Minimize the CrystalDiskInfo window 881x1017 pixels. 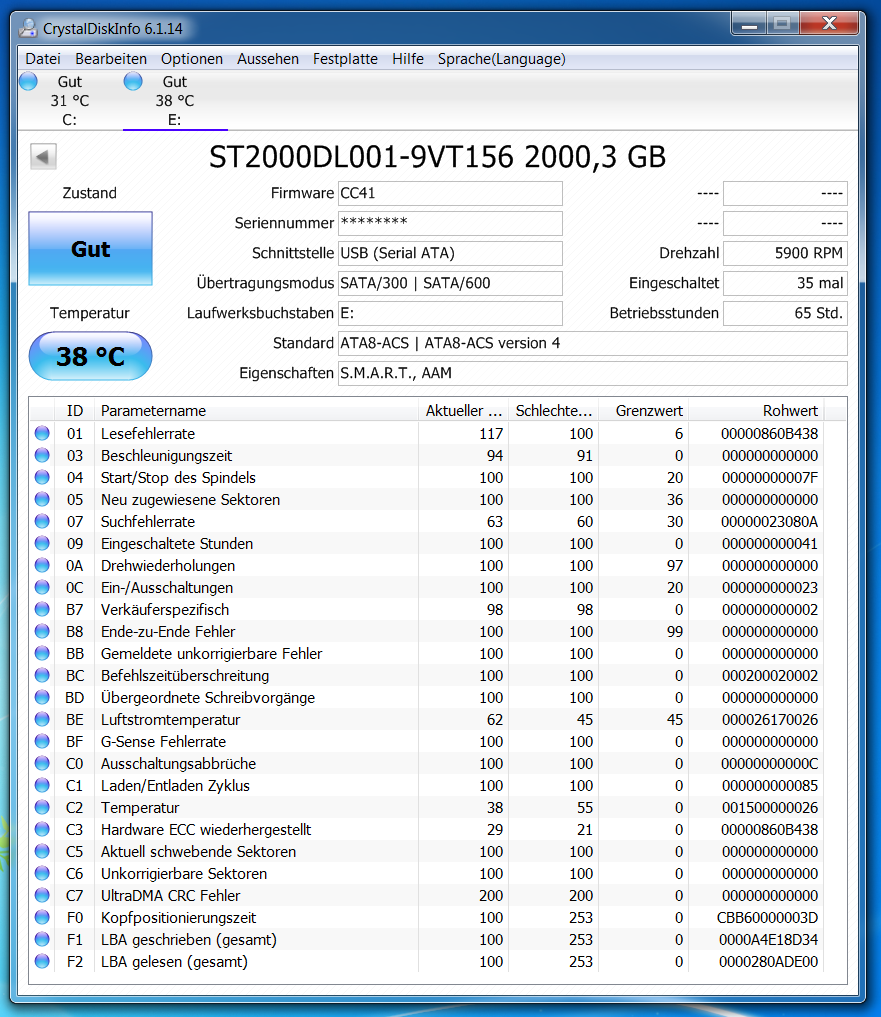749,25
